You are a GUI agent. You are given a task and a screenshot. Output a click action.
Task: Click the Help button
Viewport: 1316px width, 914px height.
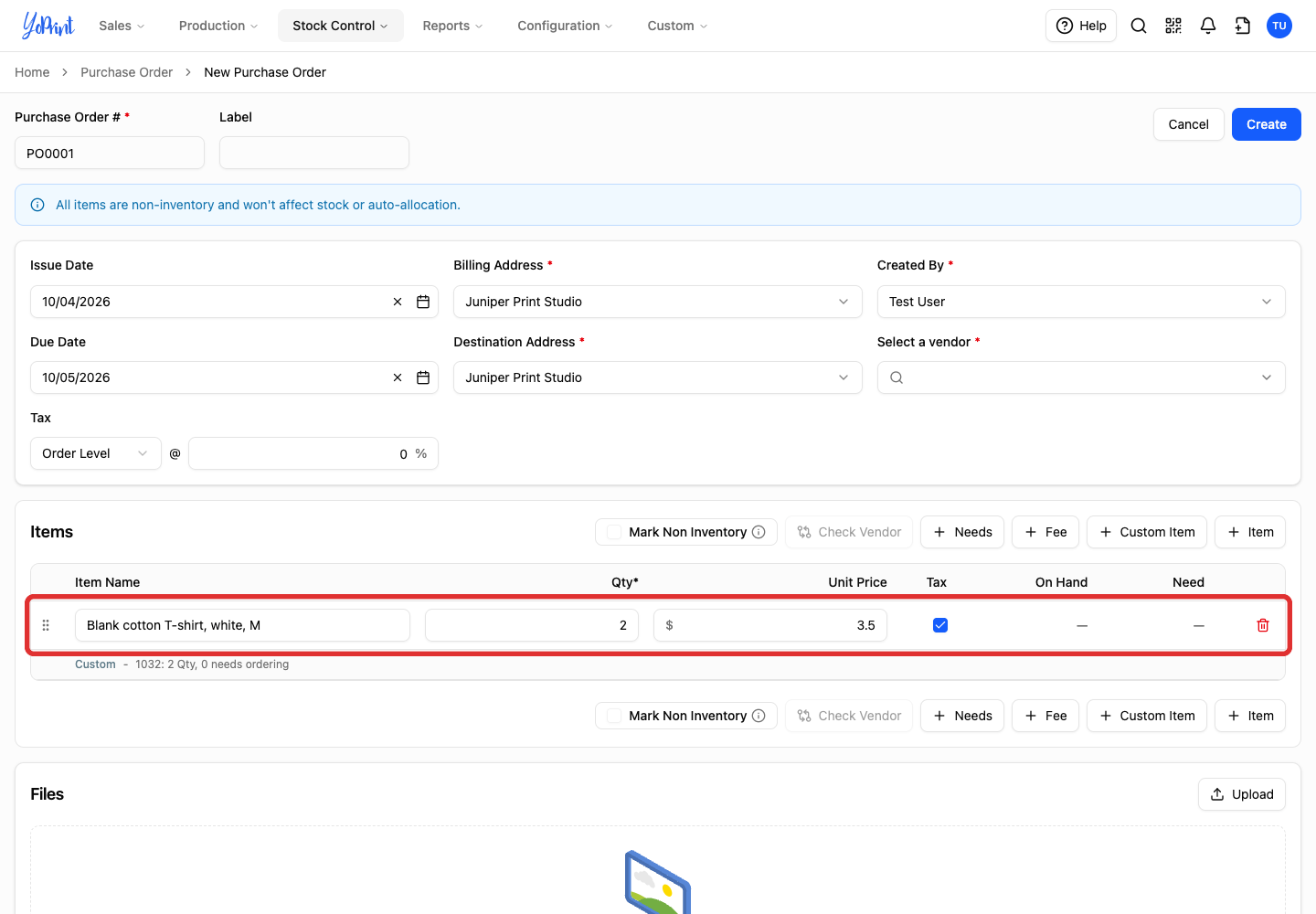[x=1081, y=26]
